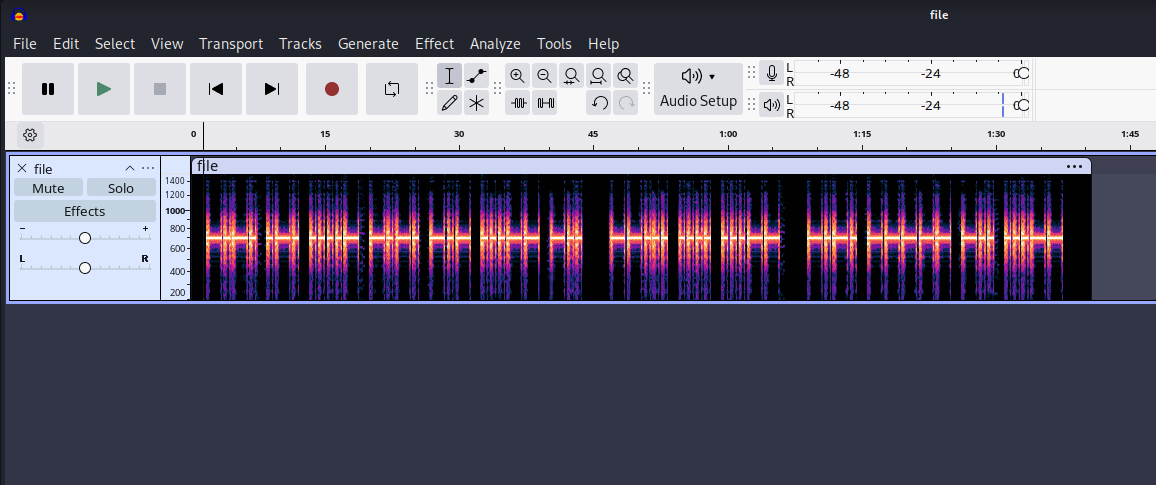Click the Trim audio outside selection icon
Screen dimensions: 1156x485
518,102
